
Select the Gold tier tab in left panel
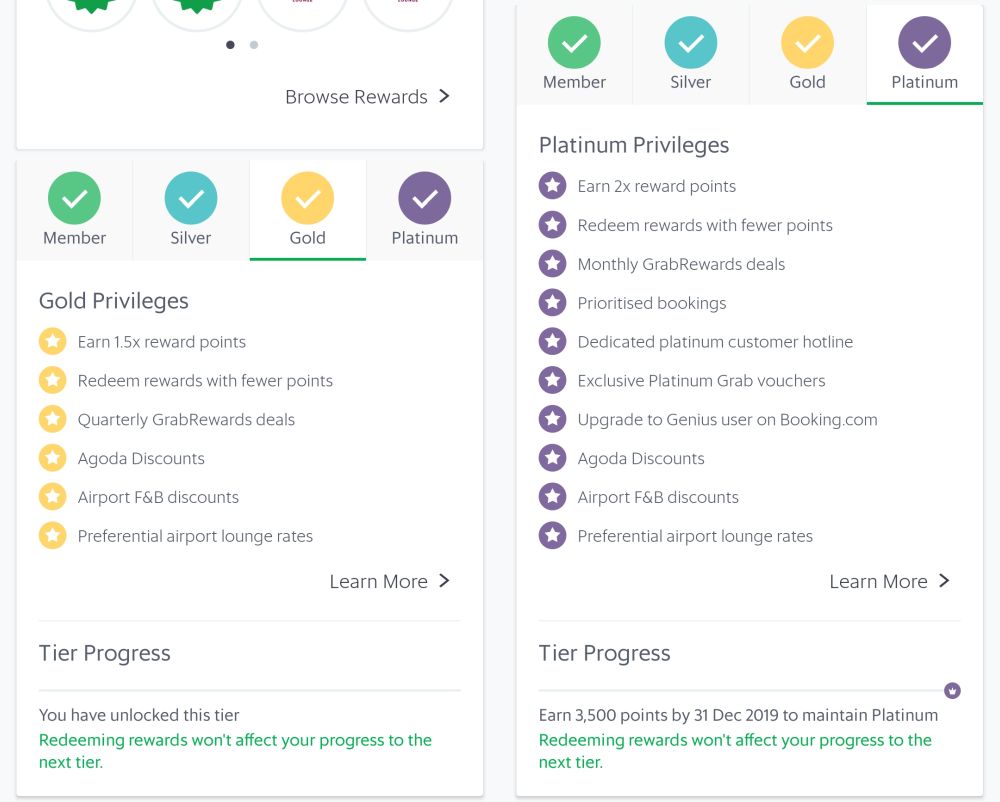(307, 210)
